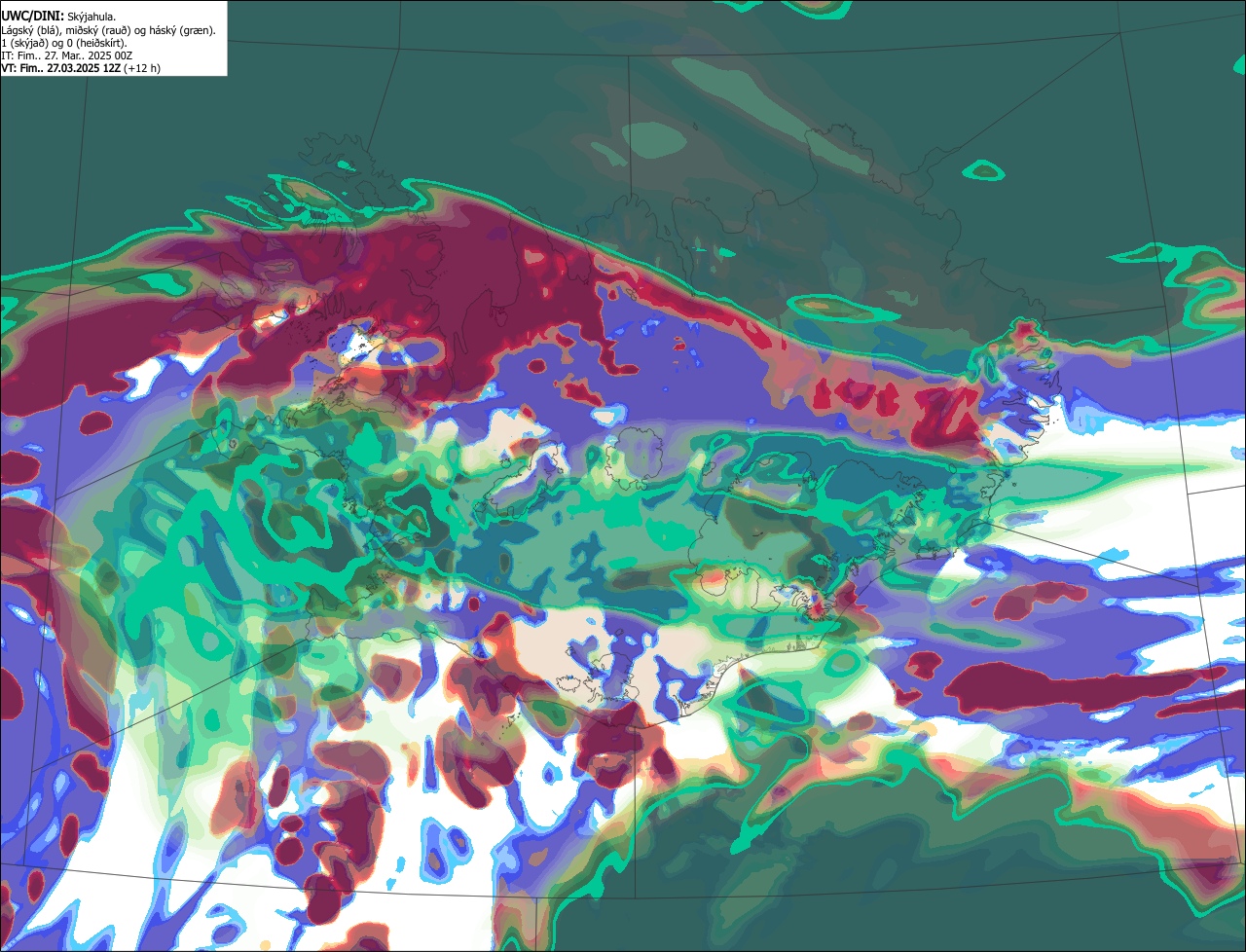1246x952 pixels.
Task: Click the "1 (skýjað) og 0 (heiðskírt)." line
Action: pyautogui.click(x=64, y=43)
